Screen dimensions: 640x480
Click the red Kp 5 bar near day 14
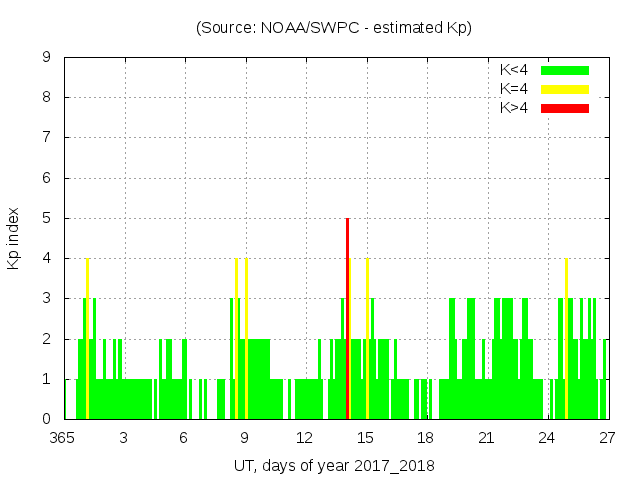[x=347, y=318]
